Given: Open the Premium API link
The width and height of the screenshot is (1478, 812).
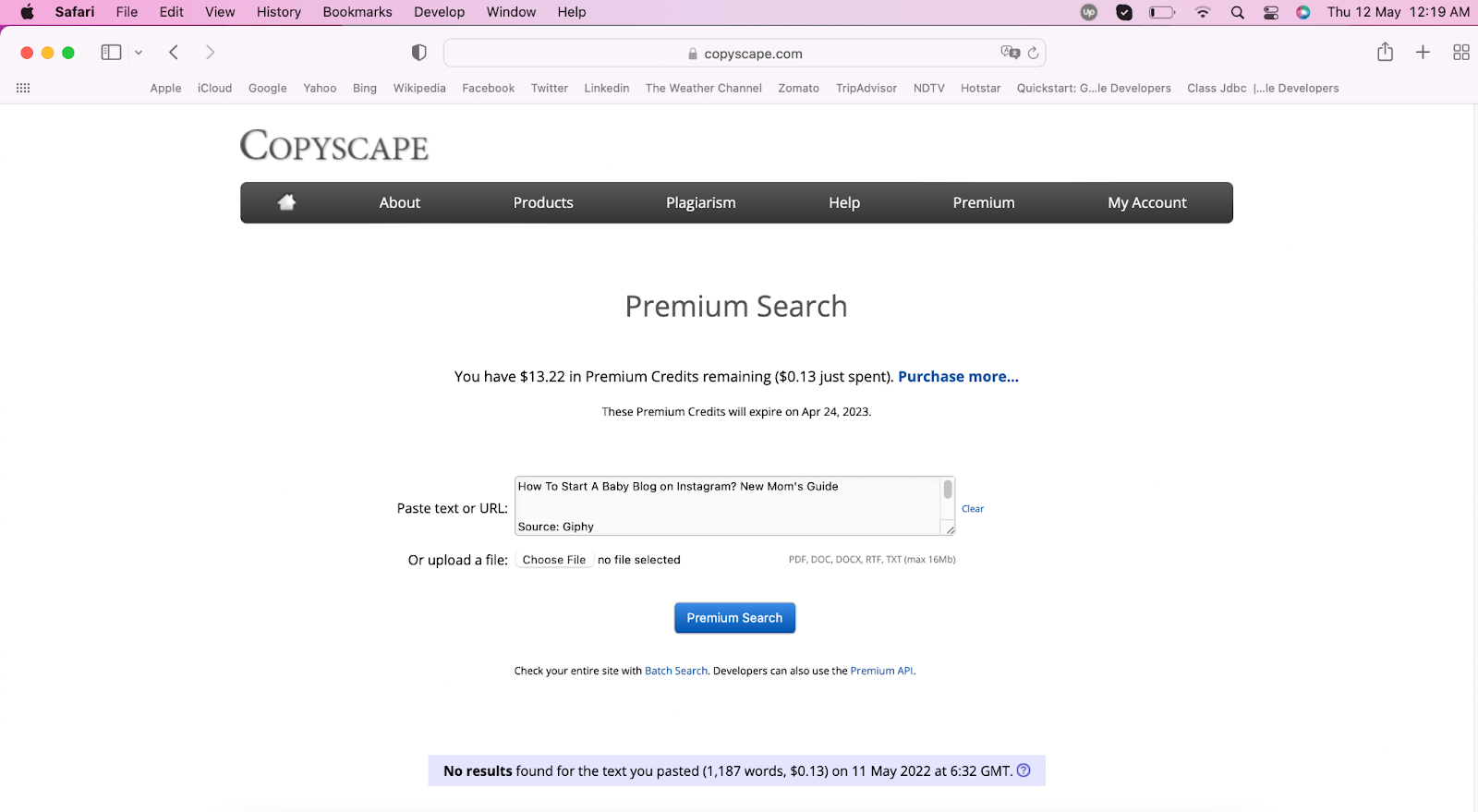Looking at the screenshot, I should 881,671.
